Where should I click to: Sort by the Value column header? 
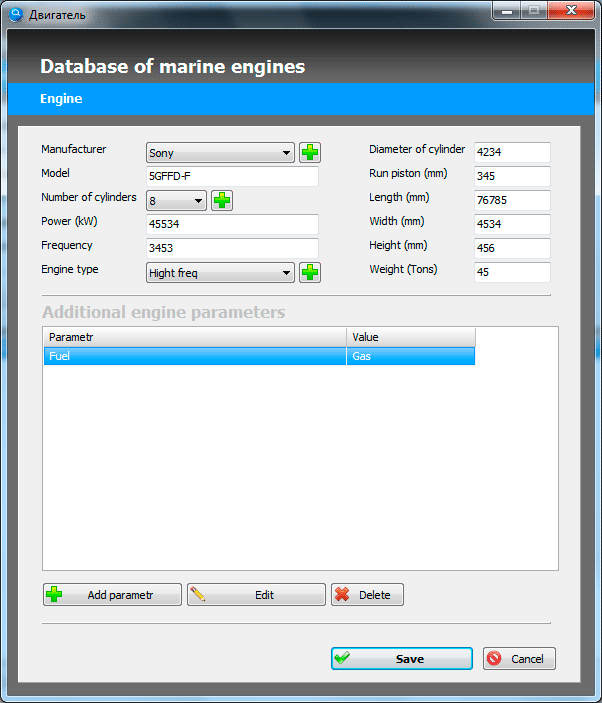click(411, 337)
